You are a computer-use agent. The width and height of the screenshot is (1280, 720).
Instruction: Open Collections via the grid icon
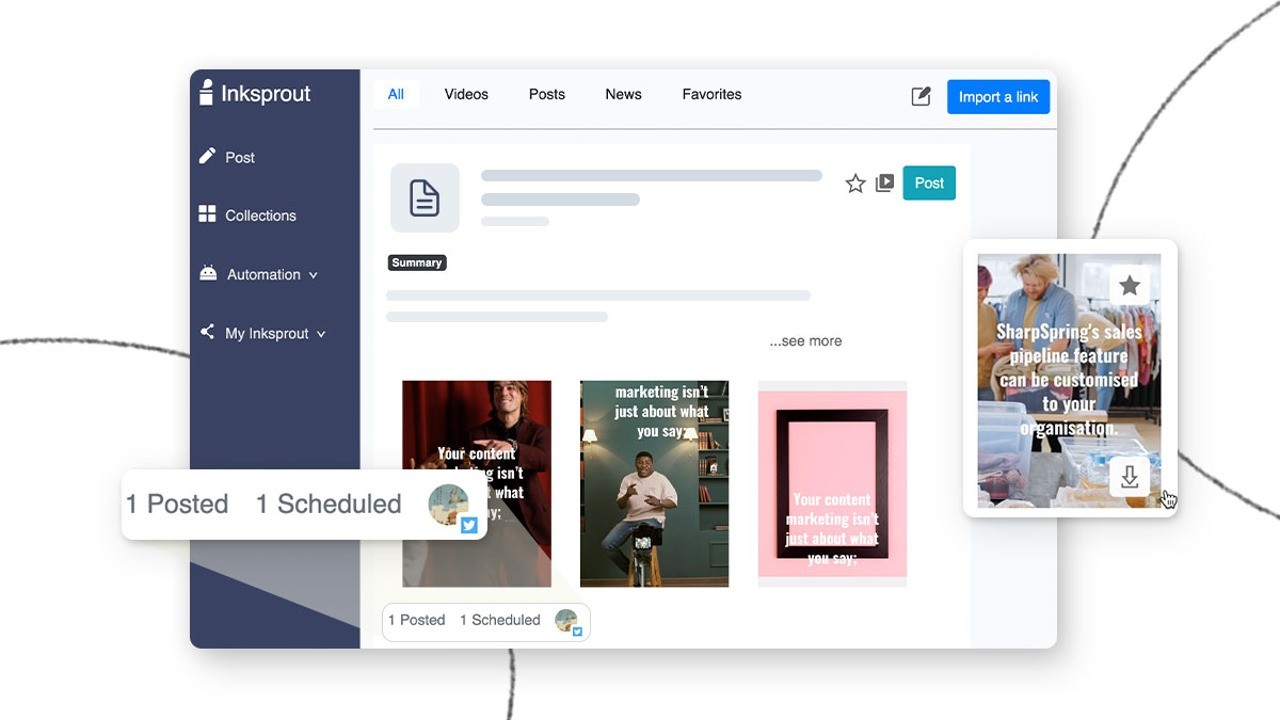(x=207, y=214)
